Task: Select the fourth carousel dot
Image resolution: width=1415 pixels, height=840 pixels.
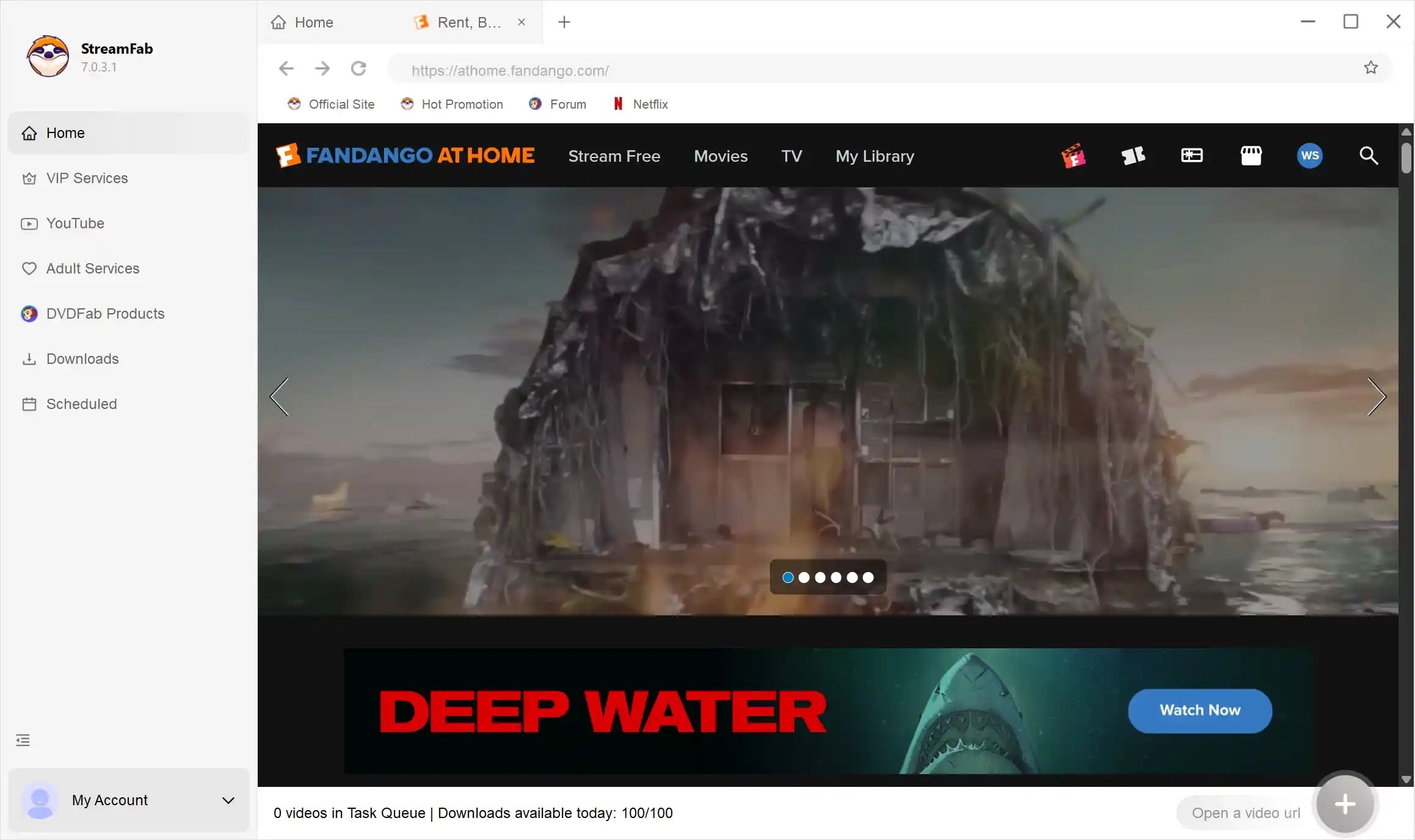Action: 836,577
